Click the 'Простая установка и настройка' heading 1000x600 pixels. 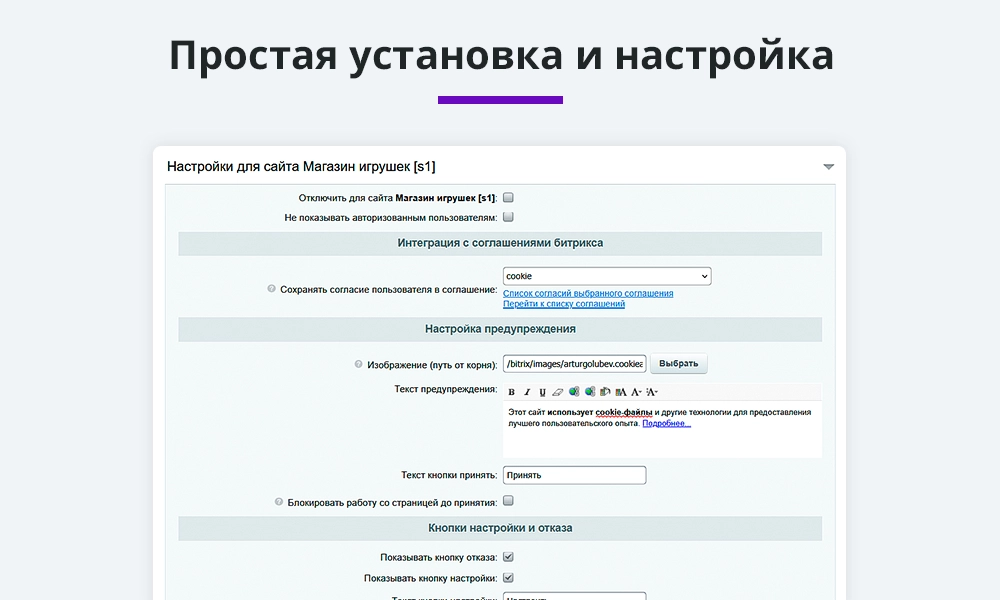(501, 55)
